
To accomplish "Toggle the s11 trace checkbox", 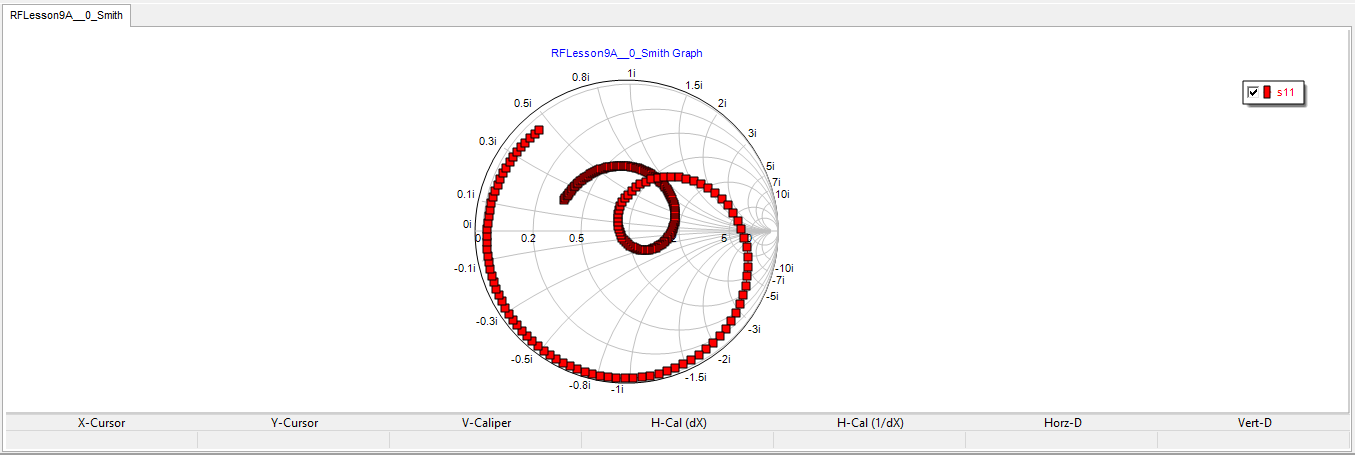I will 1252,92.
